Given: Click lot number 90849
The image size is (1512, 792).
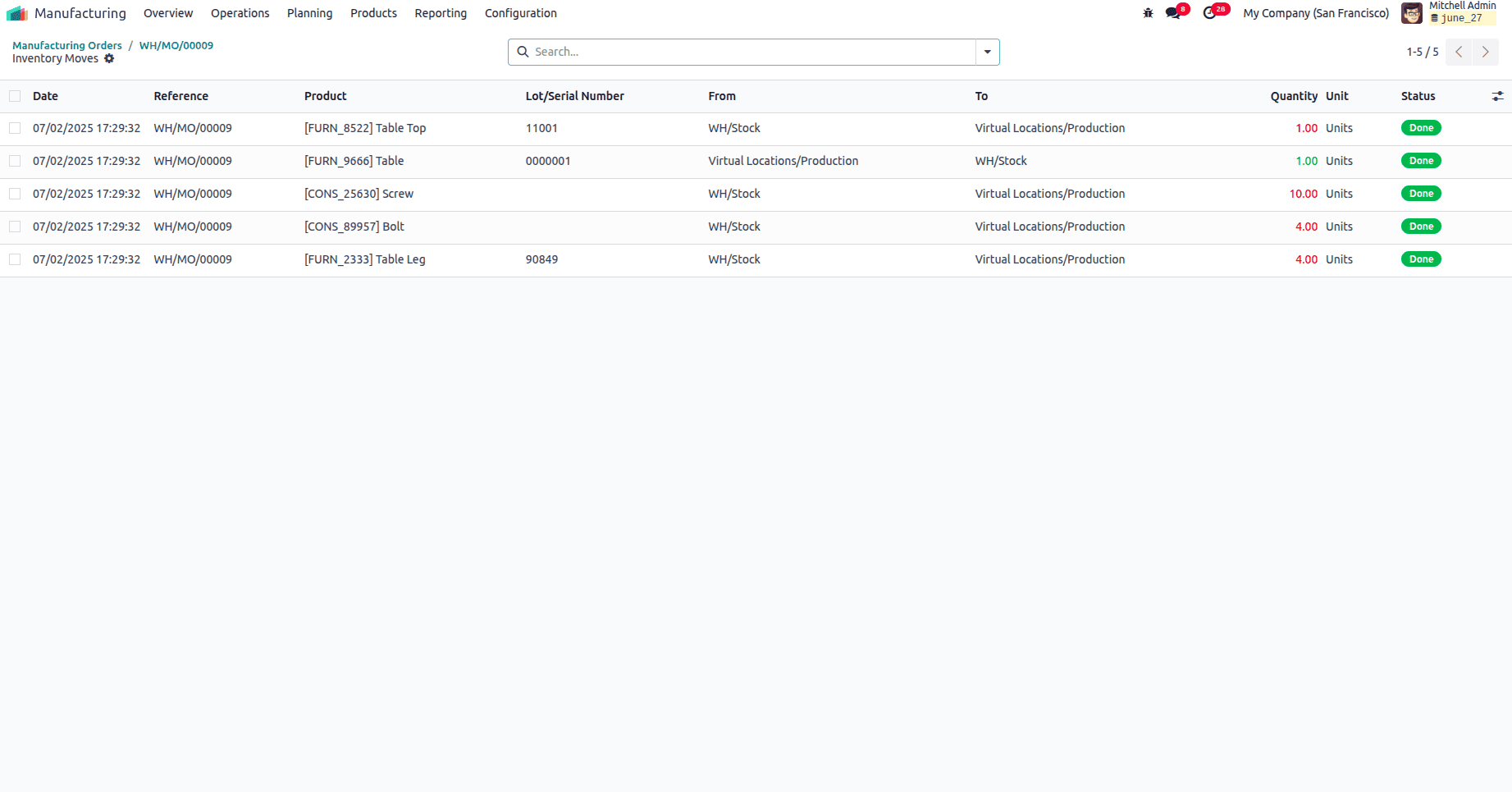Looking at the screenshot, I should pos(541,259).
